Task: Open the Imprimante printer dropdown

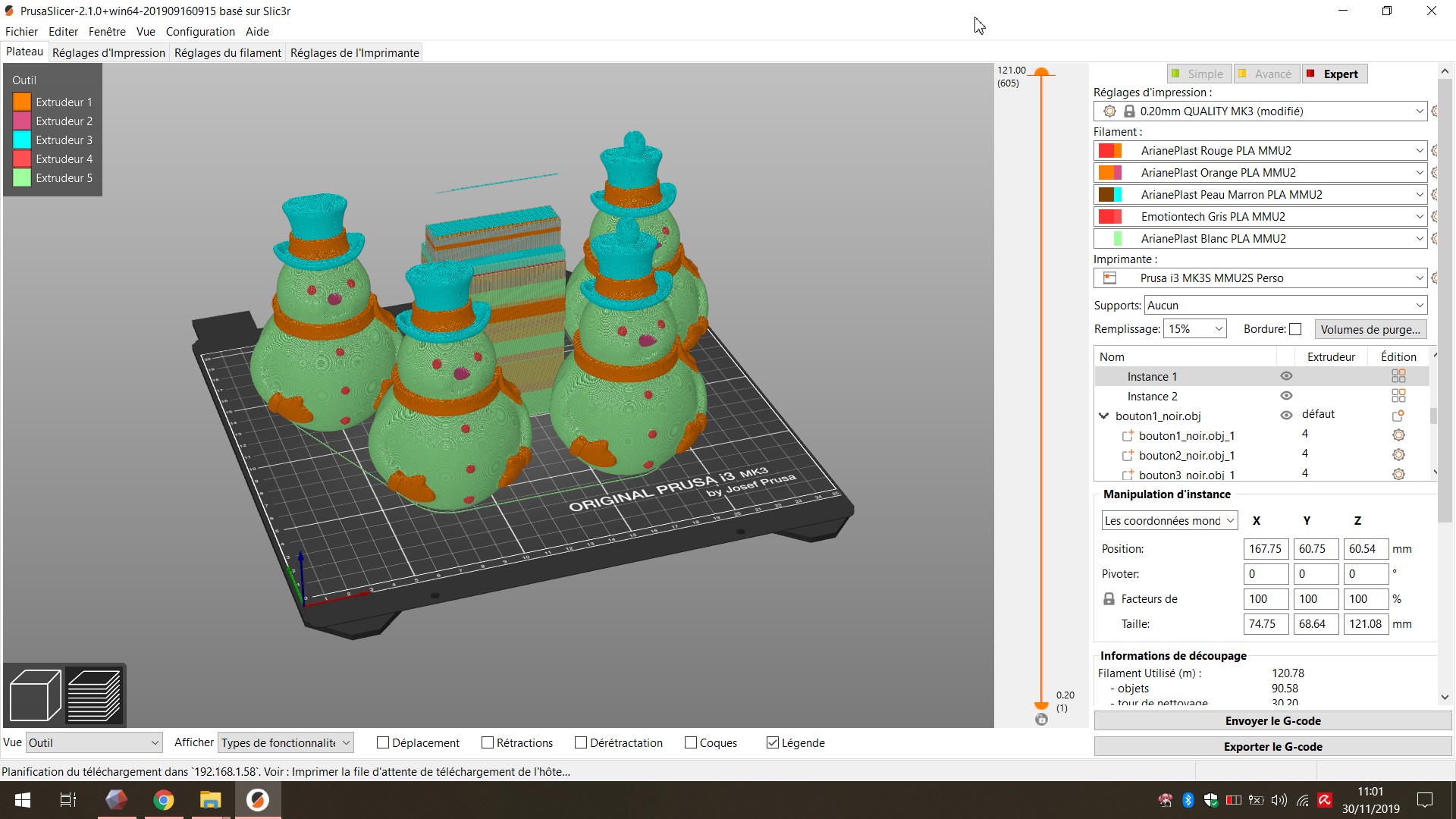Action: coord(1260,278)
